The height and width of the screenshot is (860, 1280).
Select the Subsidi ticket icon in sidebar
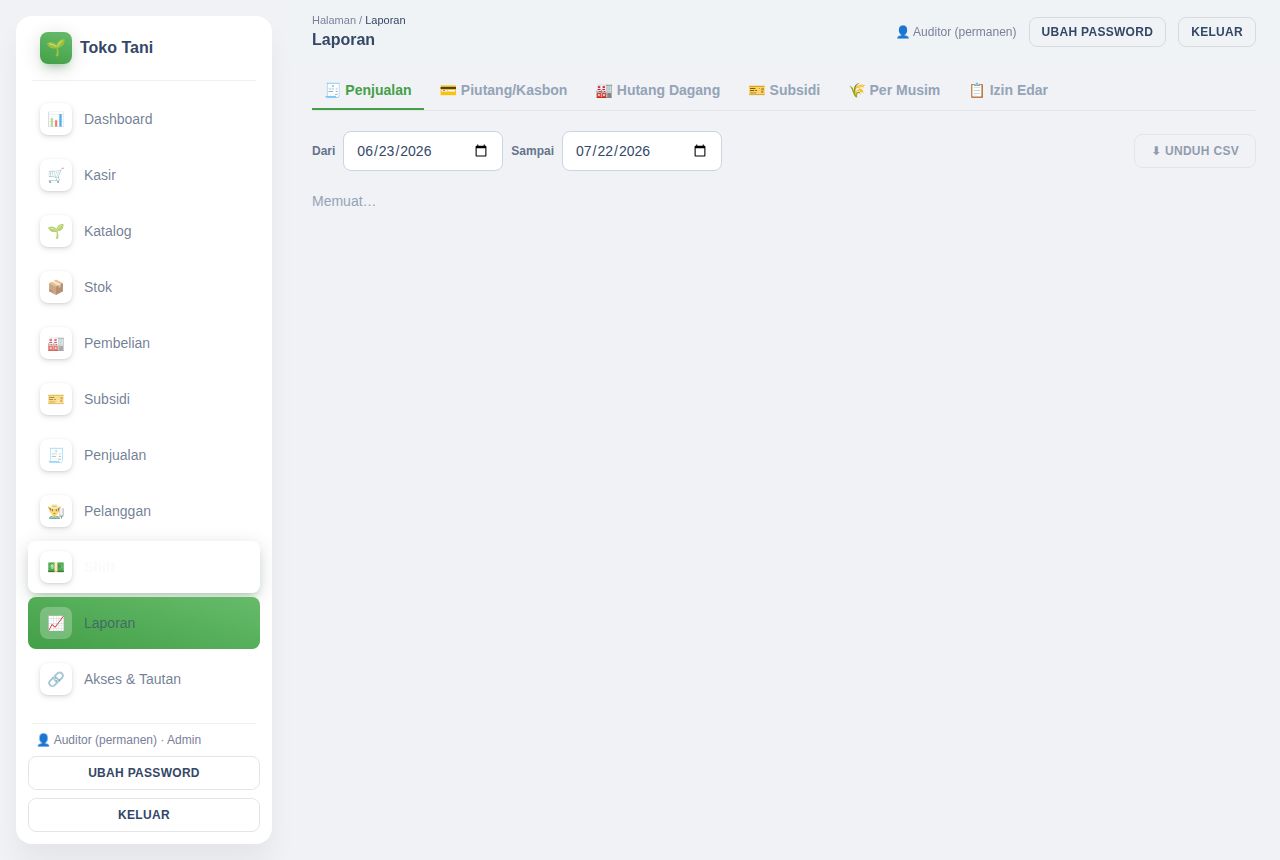[56, 399]
